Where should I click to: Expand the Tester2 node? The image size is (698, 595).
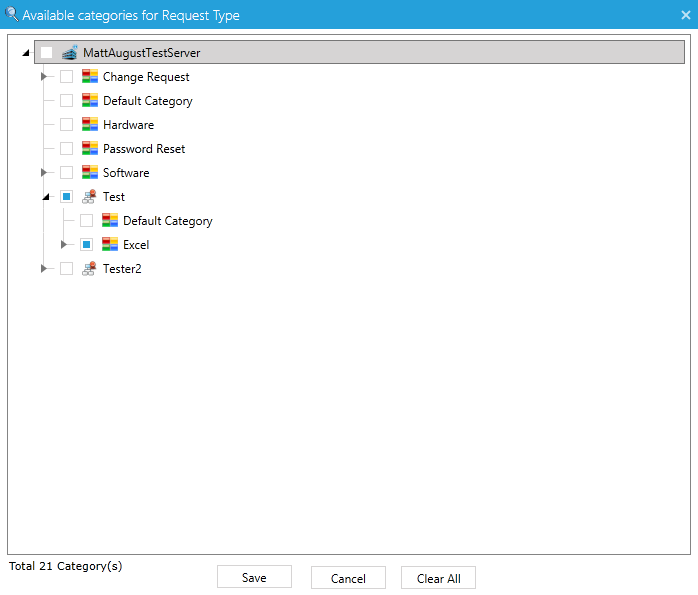click(x=44, y=269)
